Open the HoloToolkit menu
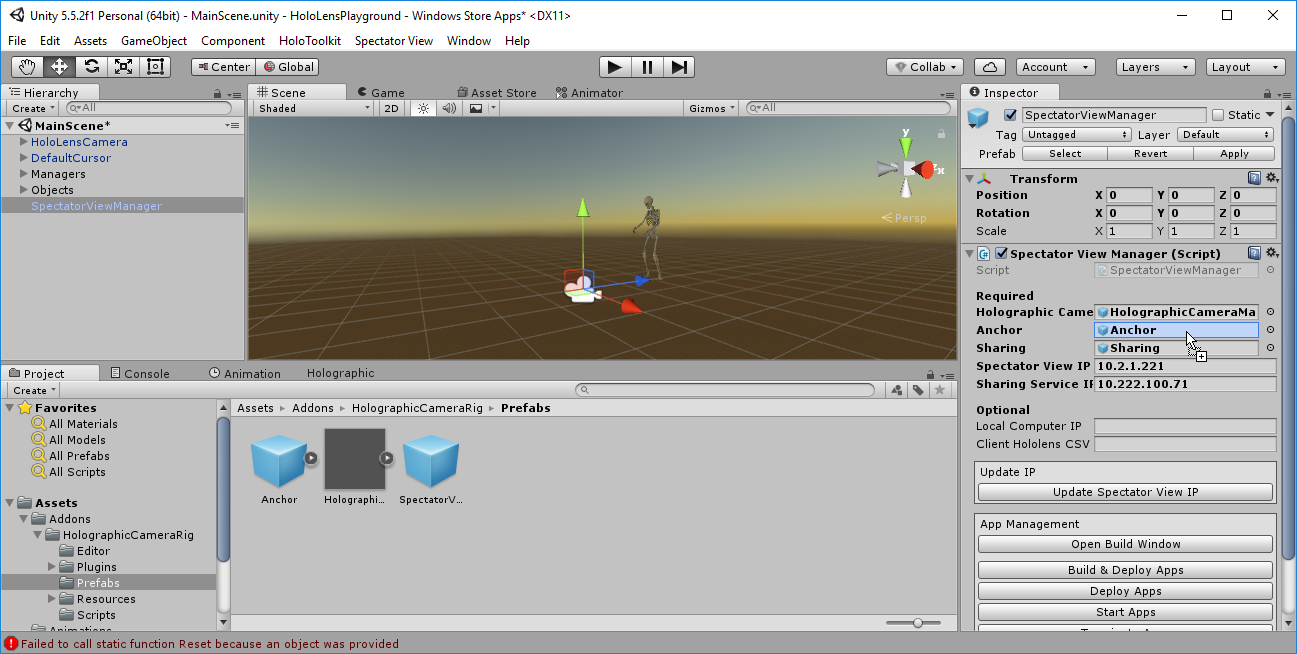The width and height of the screenshot is (1297, 654). (x=310, y=41)
